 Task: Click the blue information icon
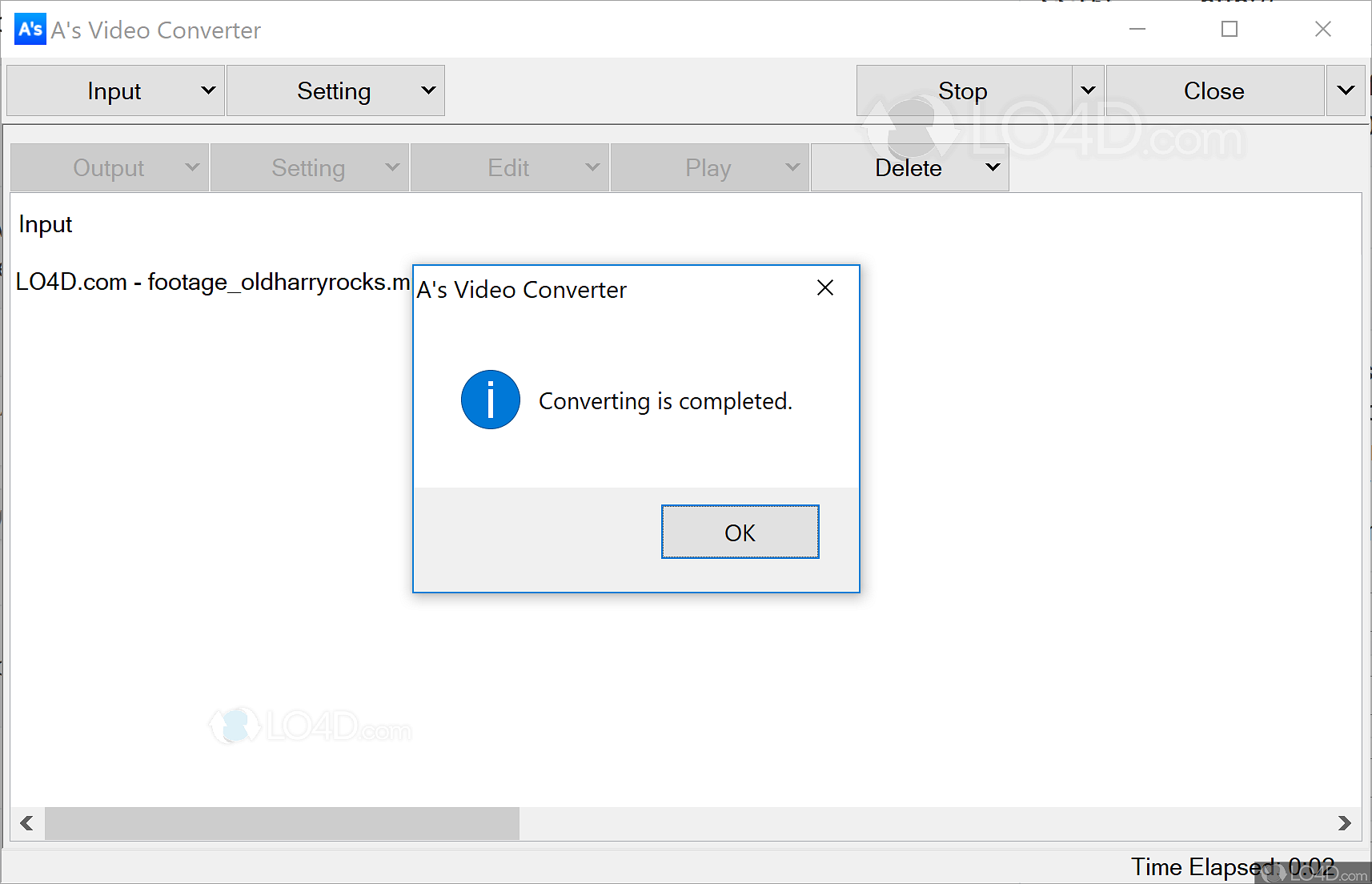pyautogui.click(x=490, y=400)
